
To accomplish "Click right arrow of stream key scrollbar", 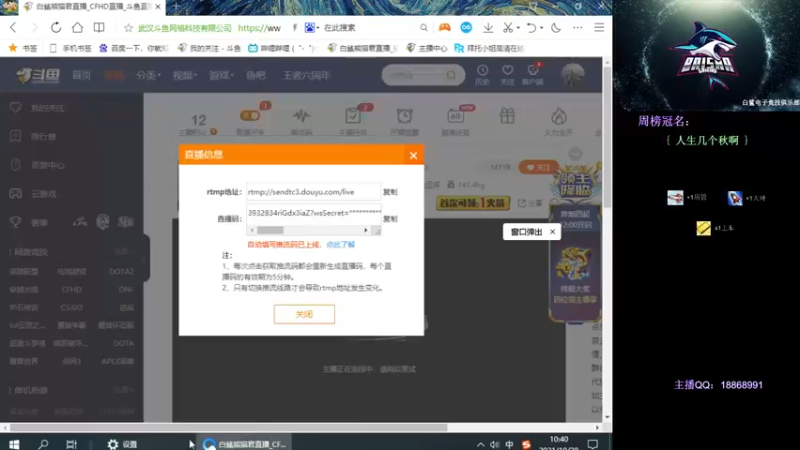I will coord(366,231).
